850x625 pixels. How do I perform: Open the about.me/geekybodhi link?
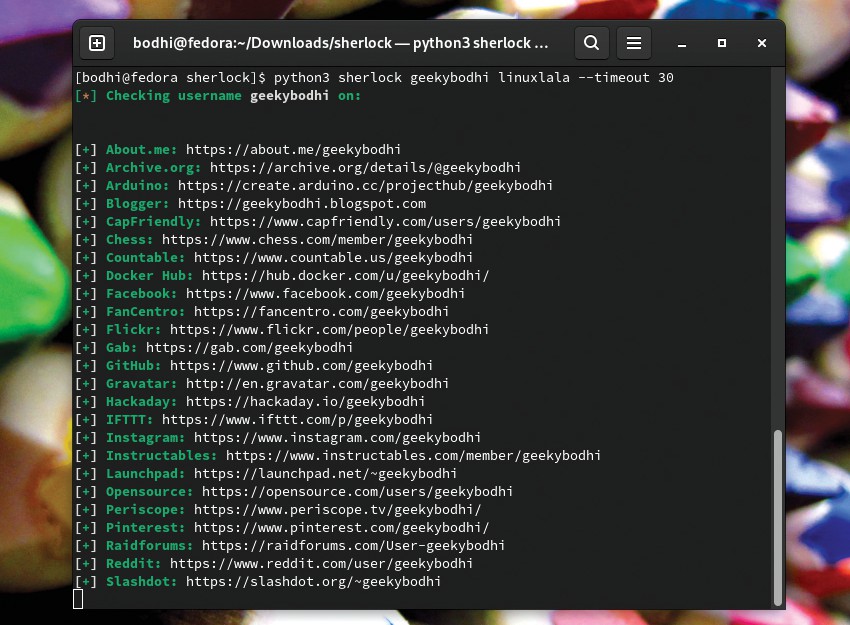293,150
